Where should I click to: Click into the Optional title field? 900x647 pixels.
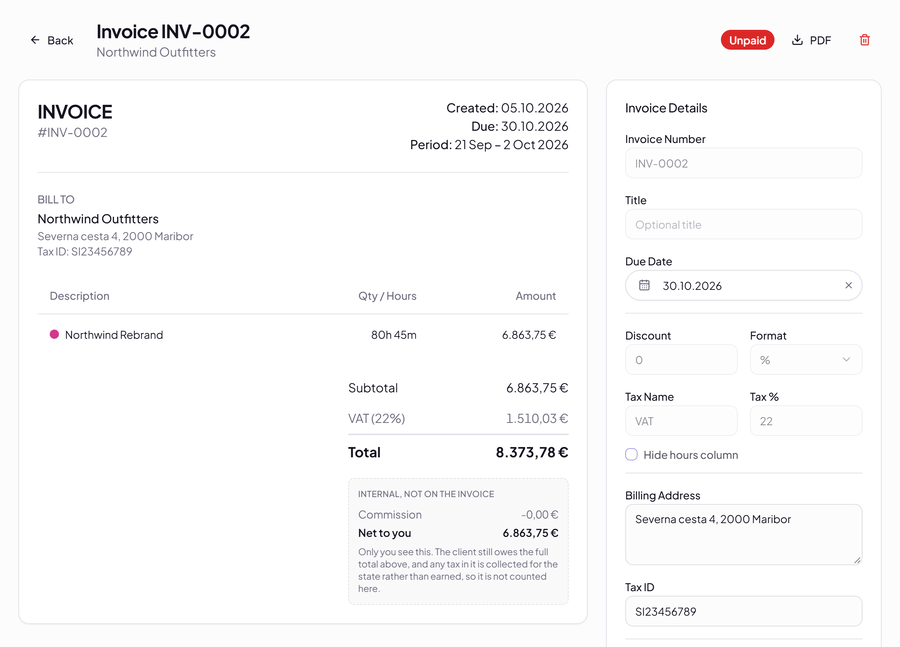pos(743,224)
